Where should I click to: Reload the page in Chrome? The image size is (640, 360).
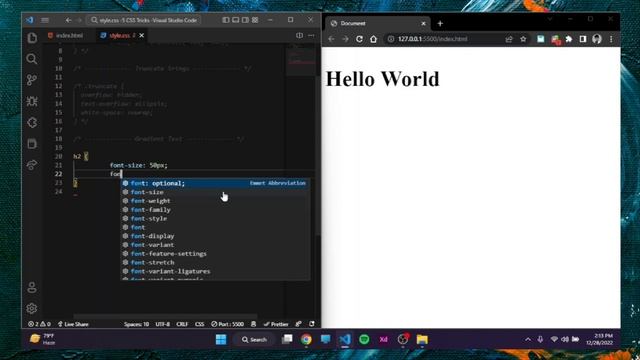[x=359, y=39]
